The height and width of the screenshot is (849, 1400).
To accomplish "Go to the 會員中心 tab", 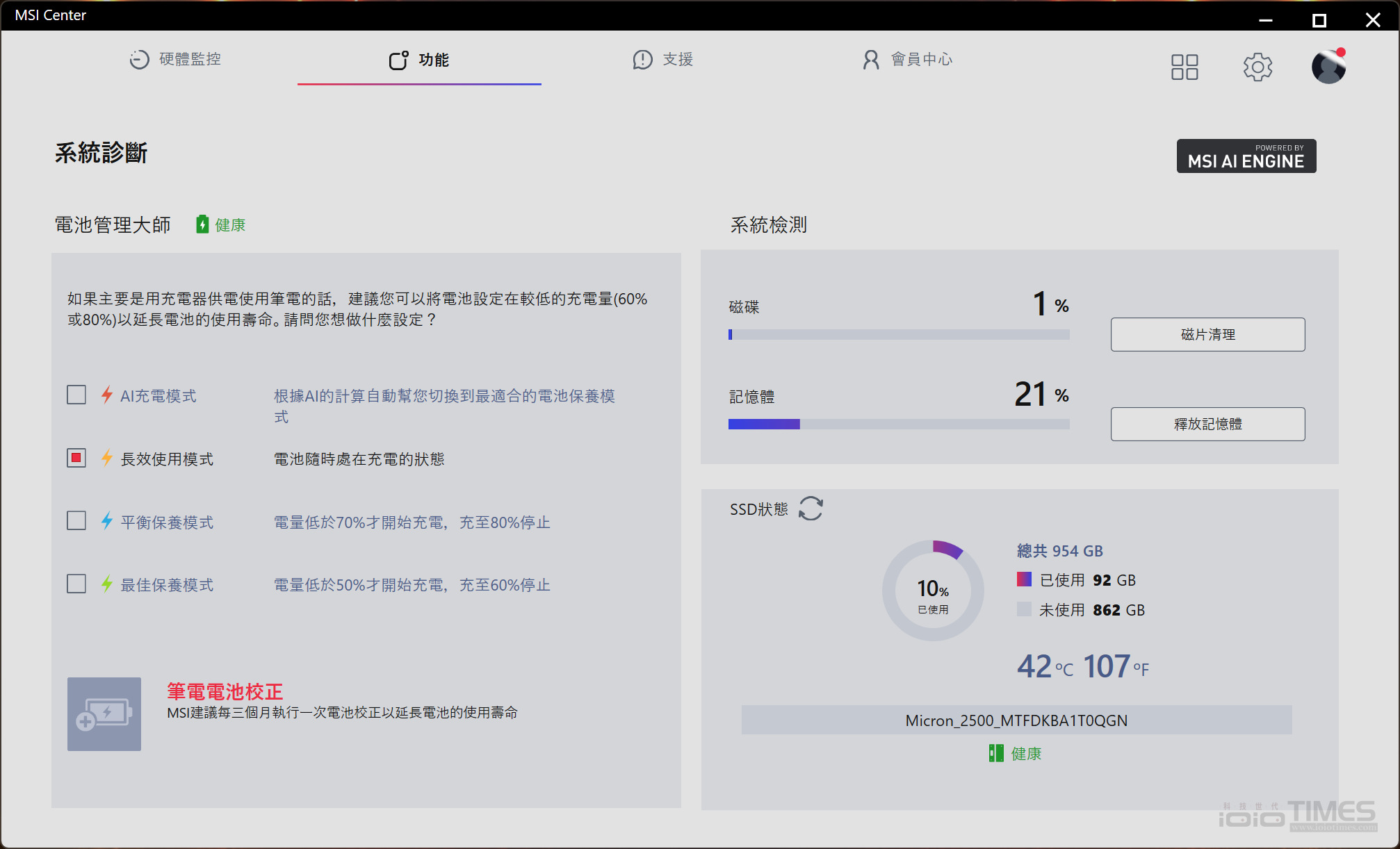I will point(907,60).
